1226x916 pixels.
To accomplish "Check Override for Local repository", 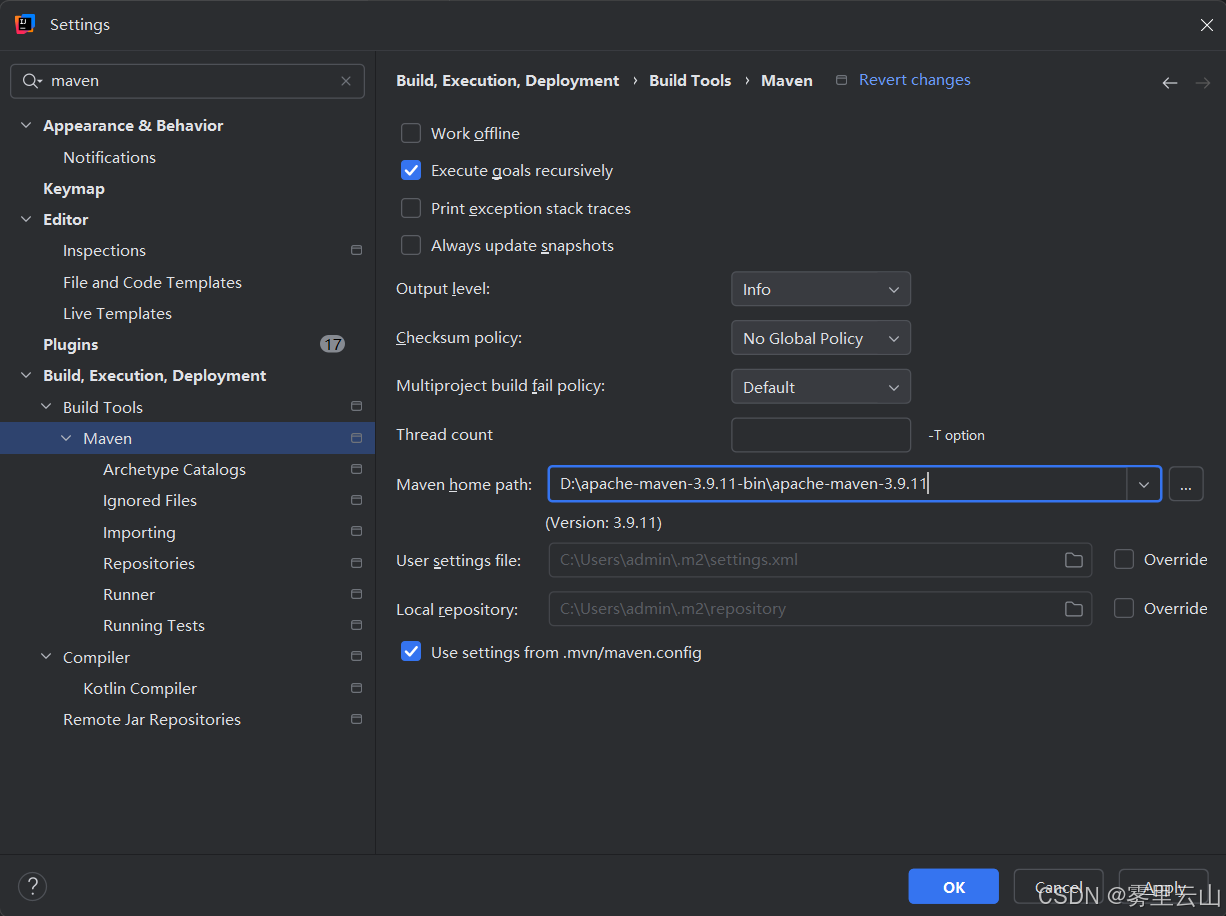I will 1124,608.
